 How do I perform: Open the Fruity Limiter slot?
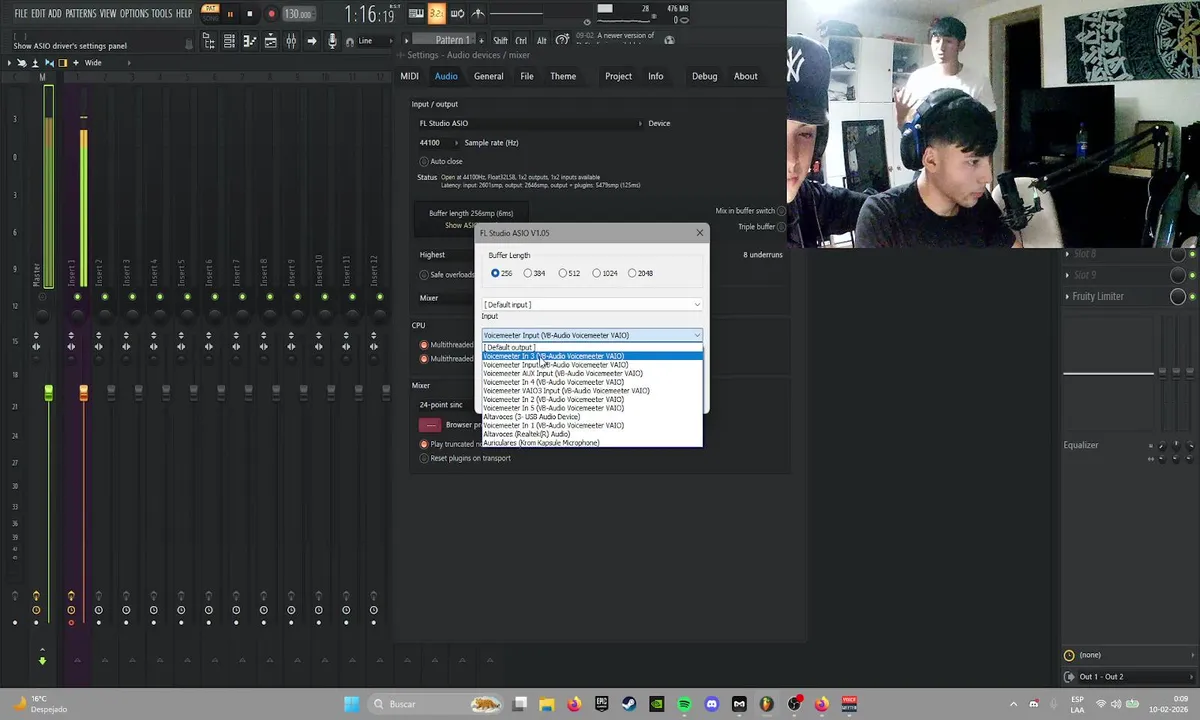pos(1098,296)
